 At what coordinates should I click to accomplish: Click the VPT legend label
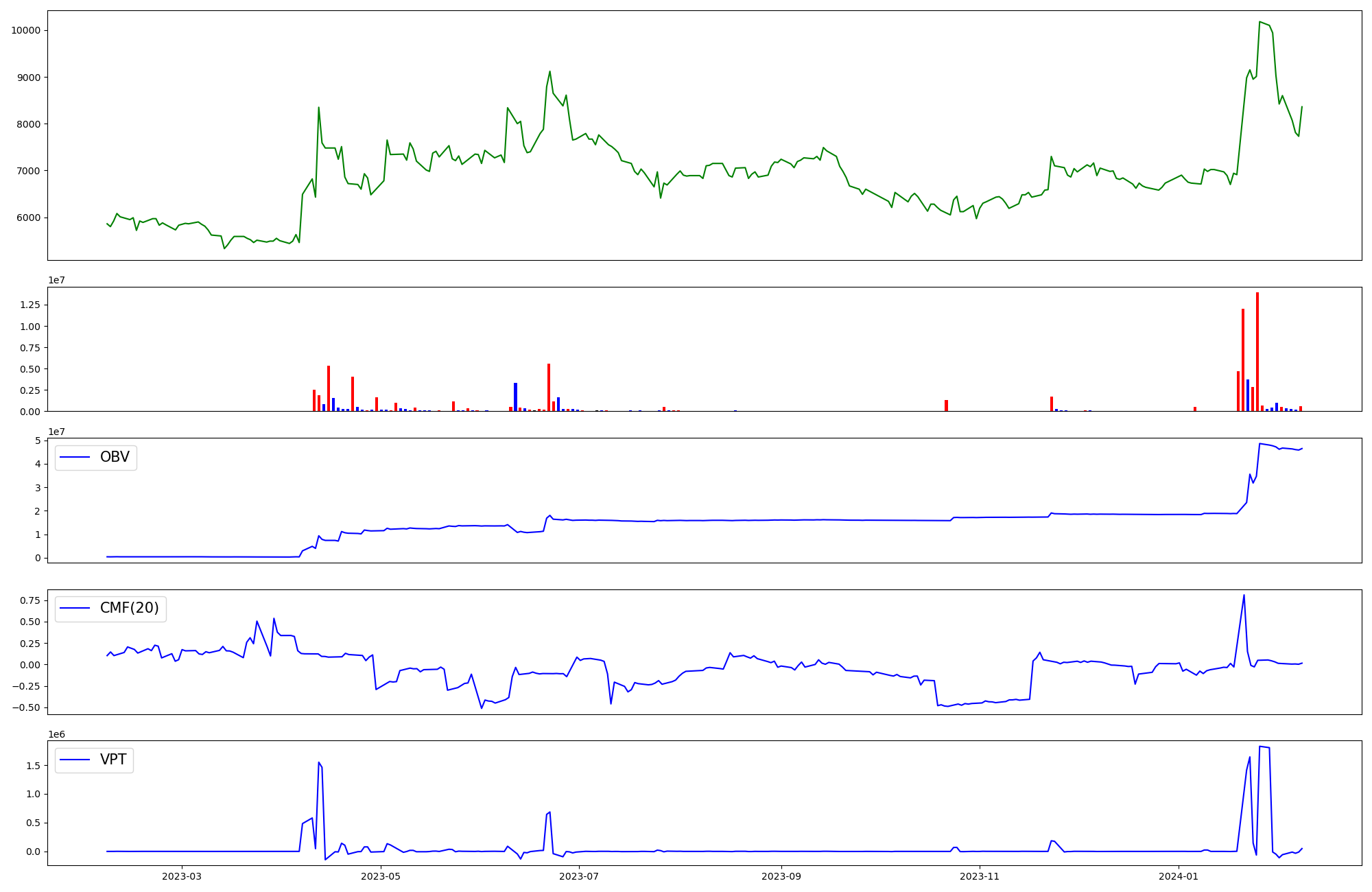point(113,760)
